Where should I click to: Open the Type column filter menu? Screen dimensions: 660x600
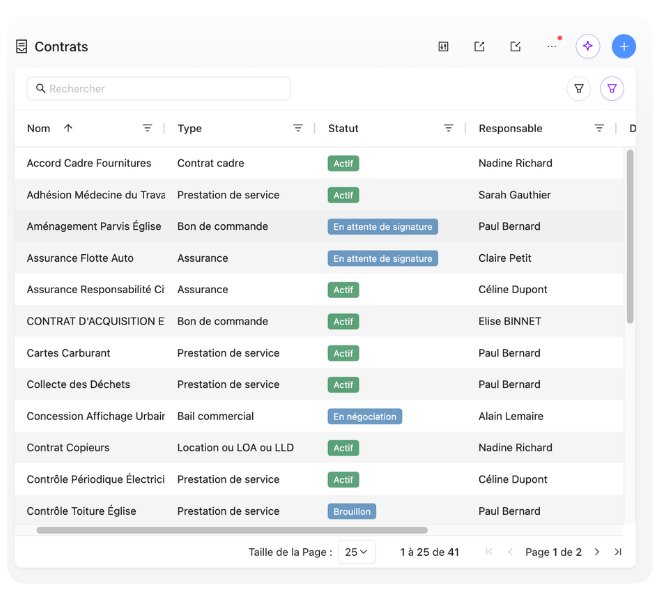point(298,128)
